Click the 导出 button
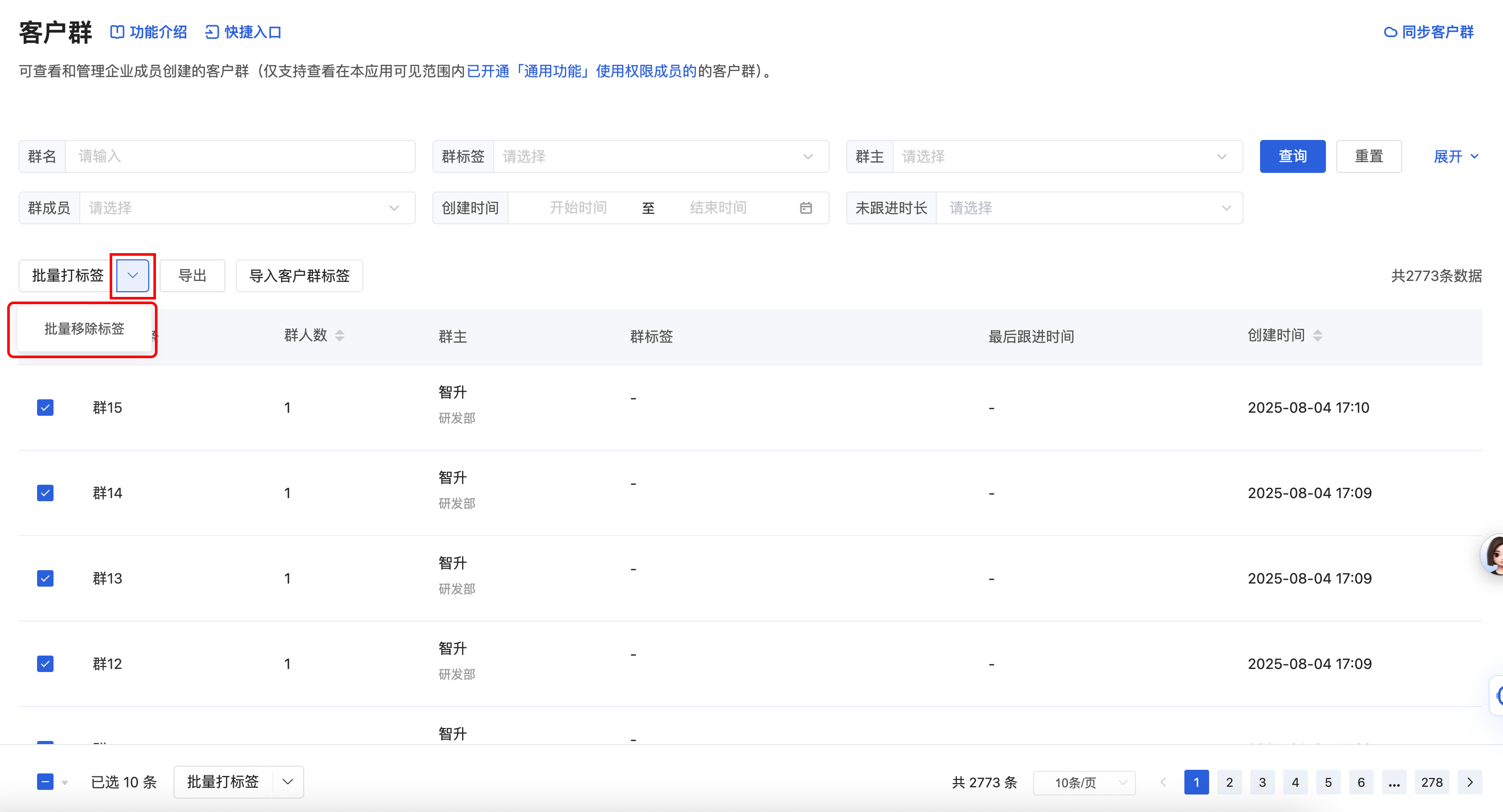Image resolution: width=1503 pixels, height=812 pixels. pos(193,275)
